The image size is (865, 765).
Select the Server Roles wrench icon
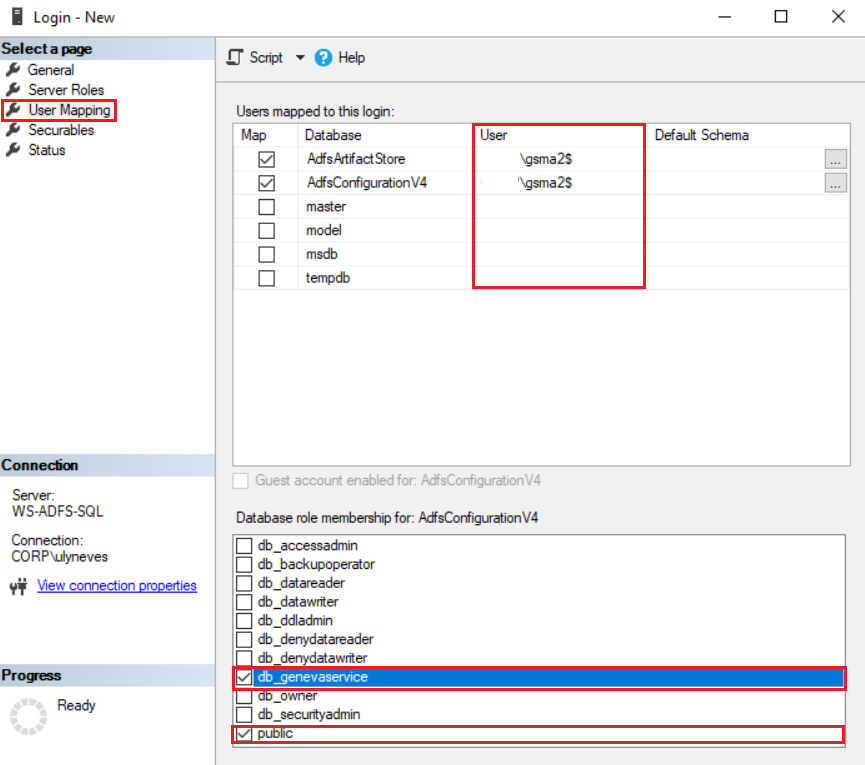(13, 90)
